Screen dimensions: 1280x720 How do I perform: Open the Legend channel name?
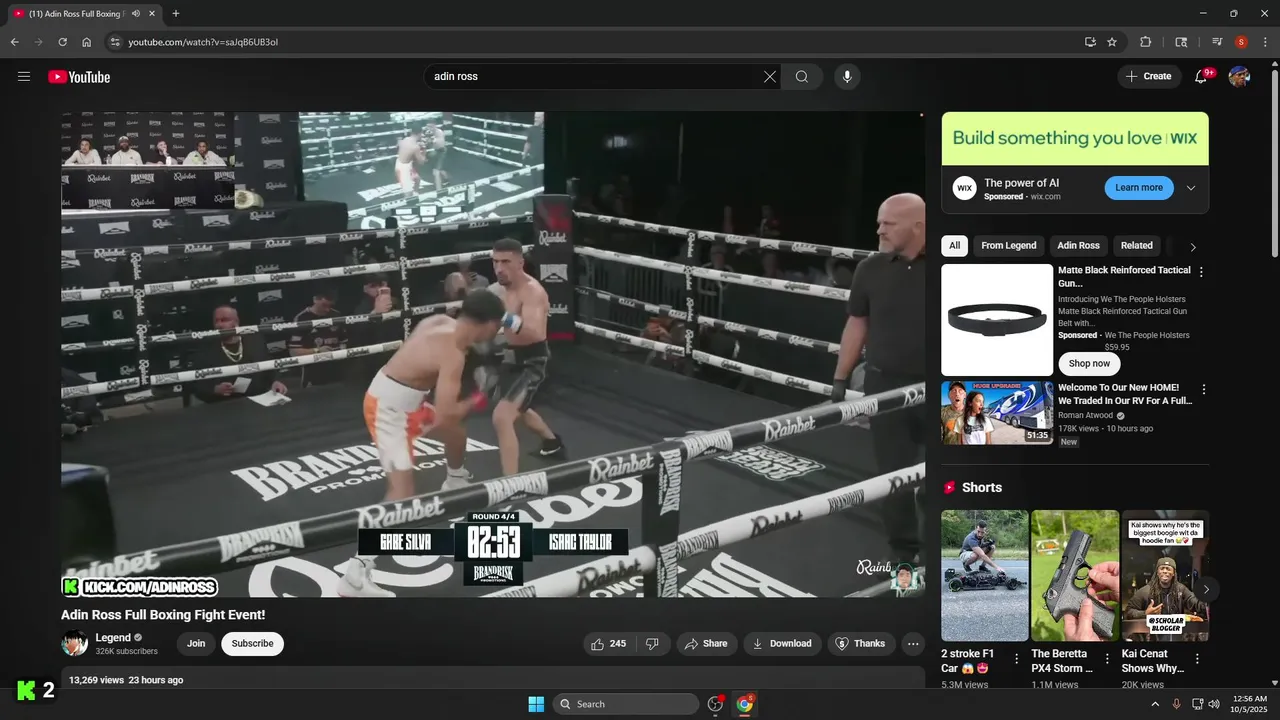tap(113, 638)
